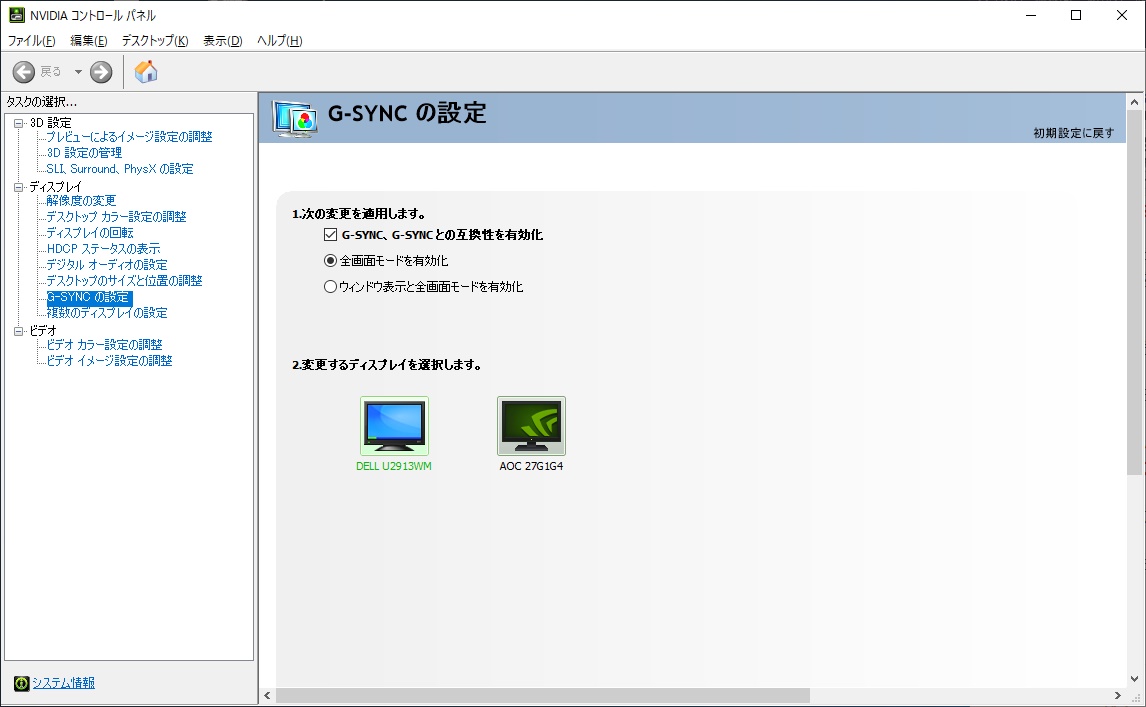Open the 表示(D) menu
The width and height of the screenshot is (1146, 707).
click(222, 41)
